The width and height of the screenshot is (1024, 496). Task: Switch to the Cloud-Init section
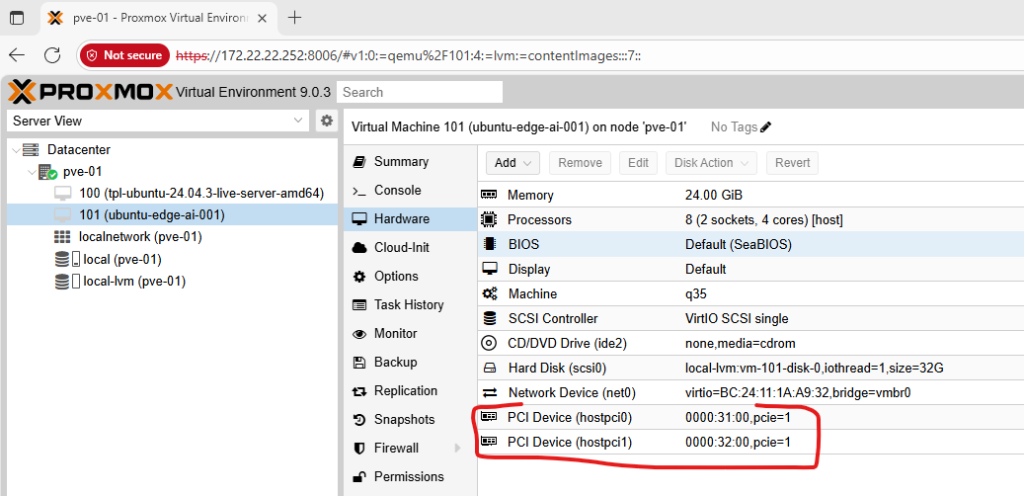point(400,248)
